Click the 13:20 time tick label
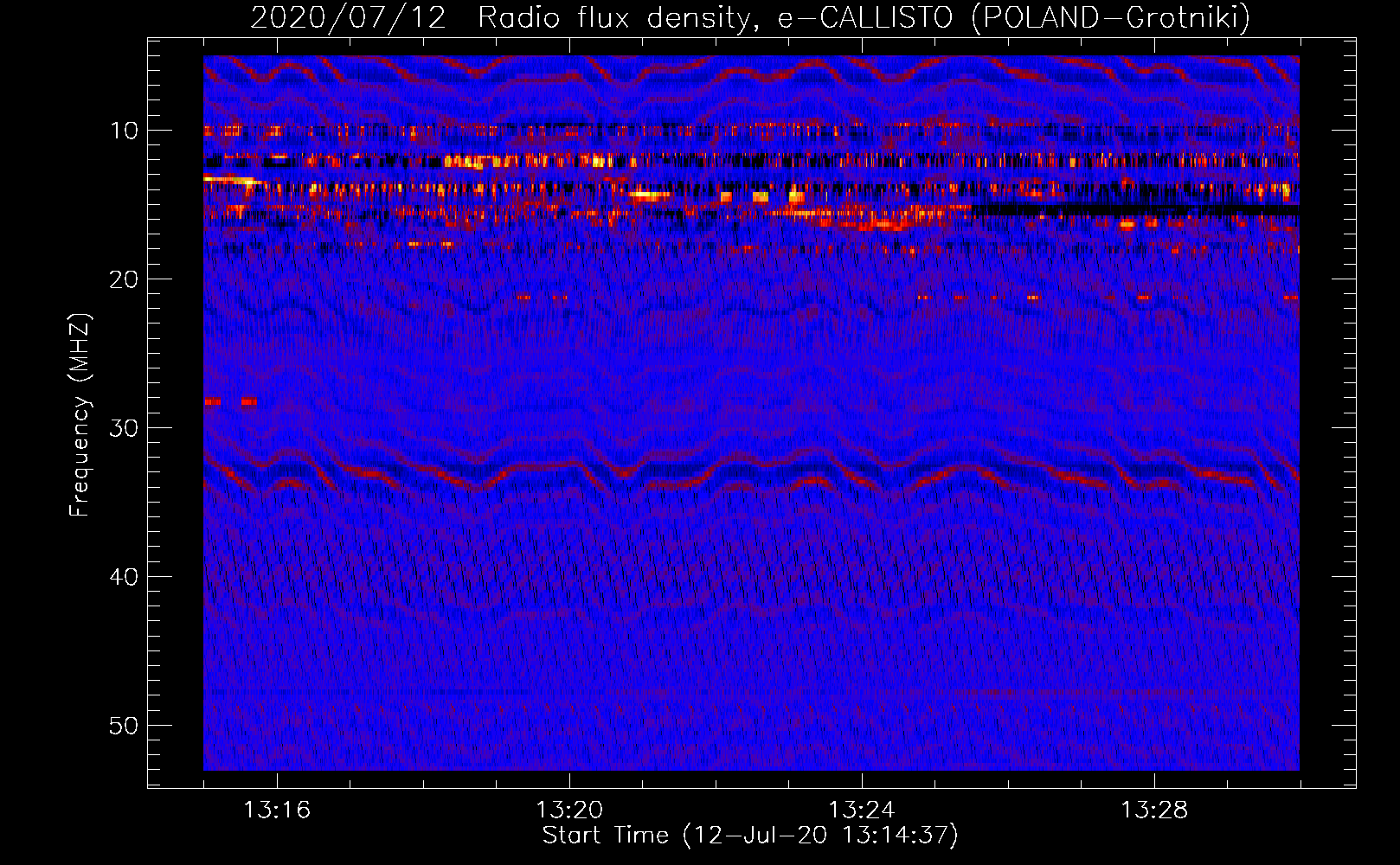1400x865 pixels. click(x=569, y=811)
